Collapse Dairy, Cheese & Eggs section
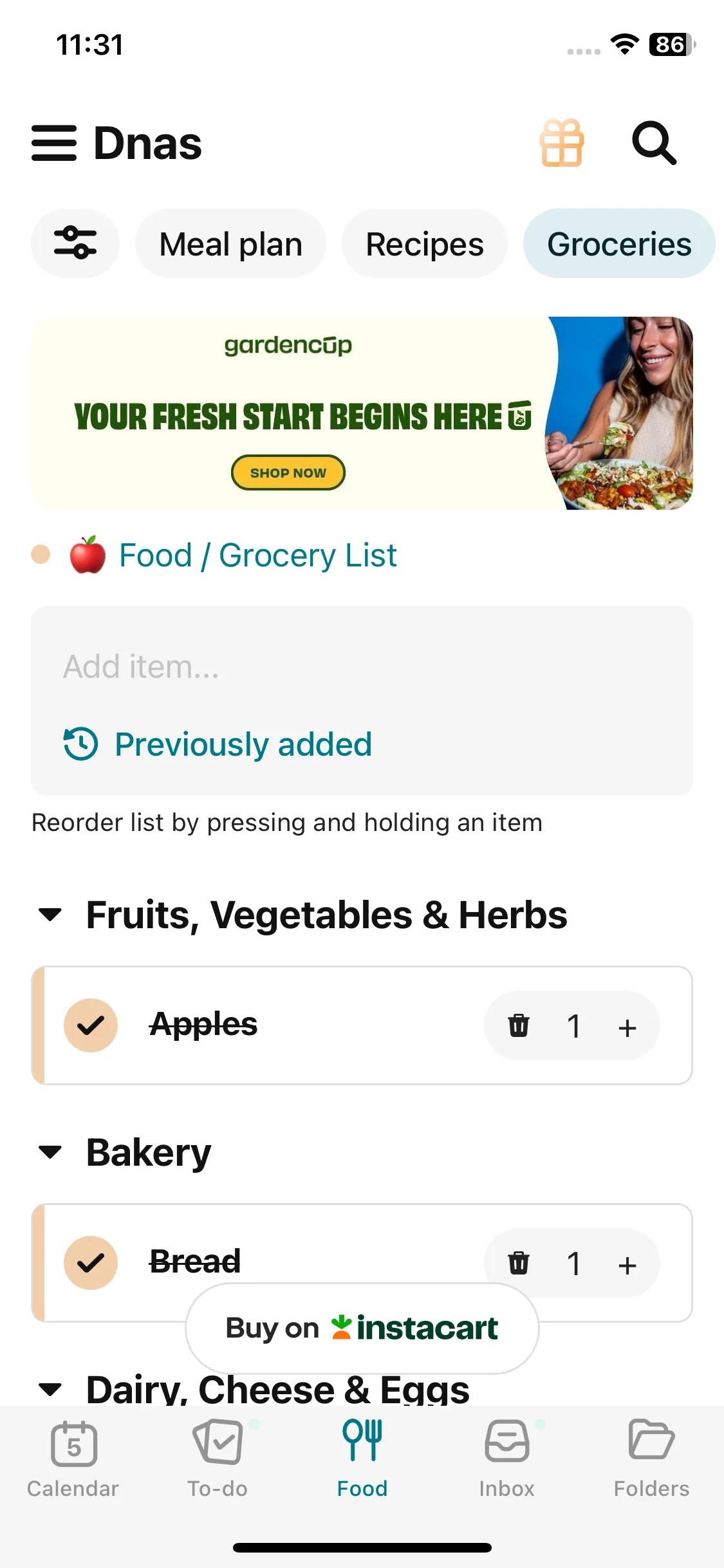Screen dimensions: 724x1568 pos(50,1390)
